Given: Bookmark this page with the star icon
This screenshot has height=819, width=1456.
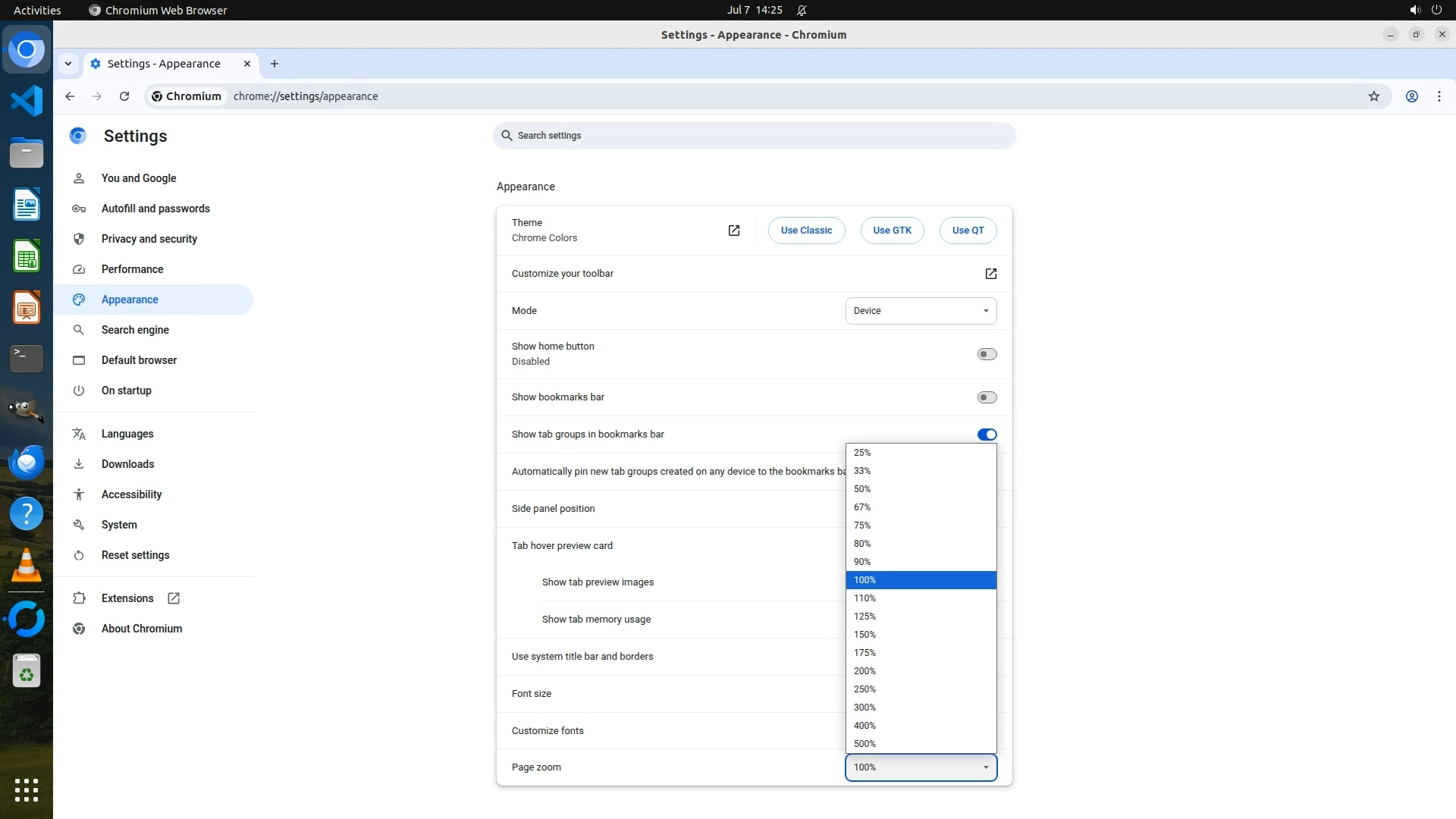Looking at the screenshot, I should point(1373,96).
